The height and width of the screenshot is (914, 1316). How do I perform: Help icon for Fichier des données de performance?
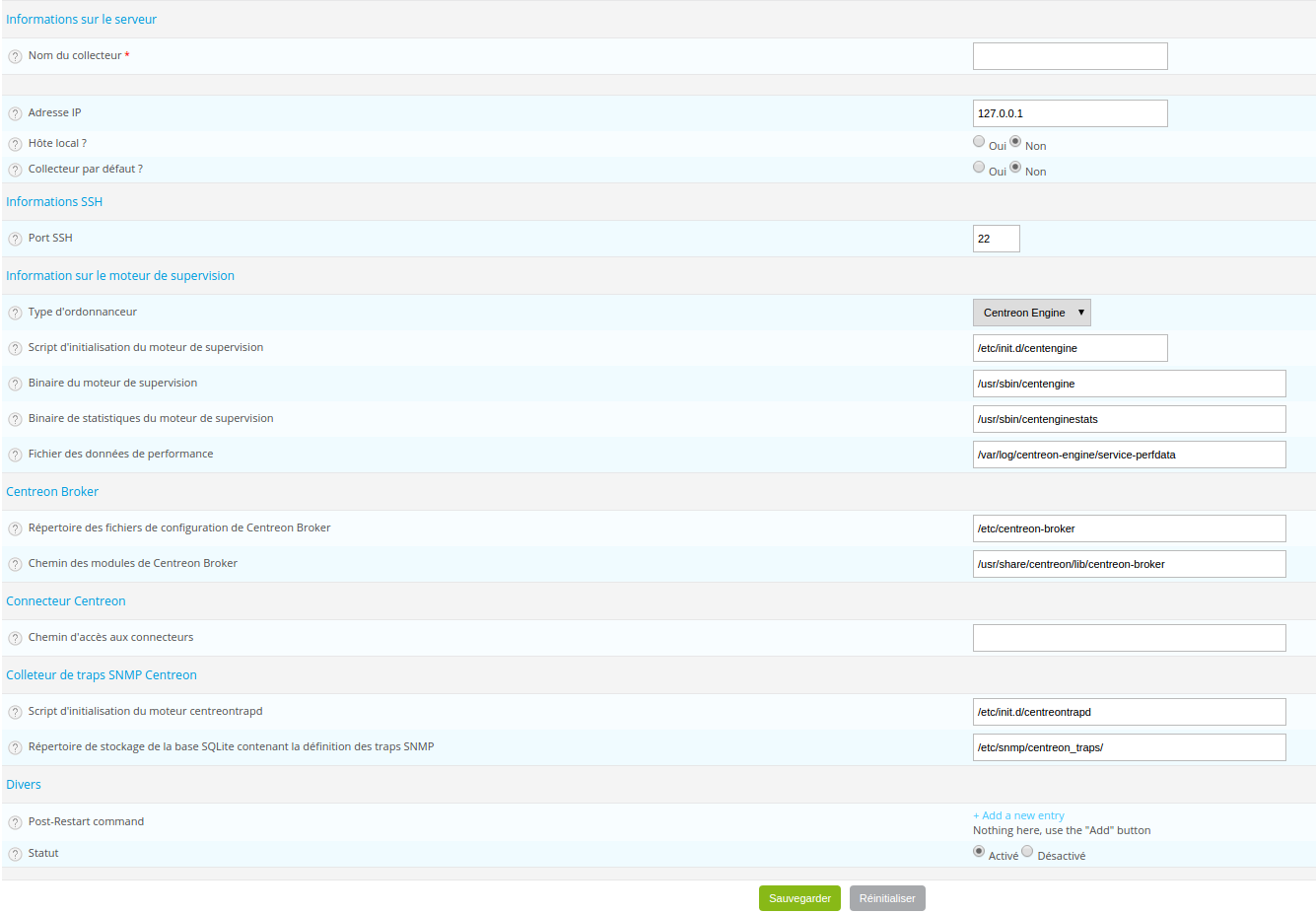[15, 455]
